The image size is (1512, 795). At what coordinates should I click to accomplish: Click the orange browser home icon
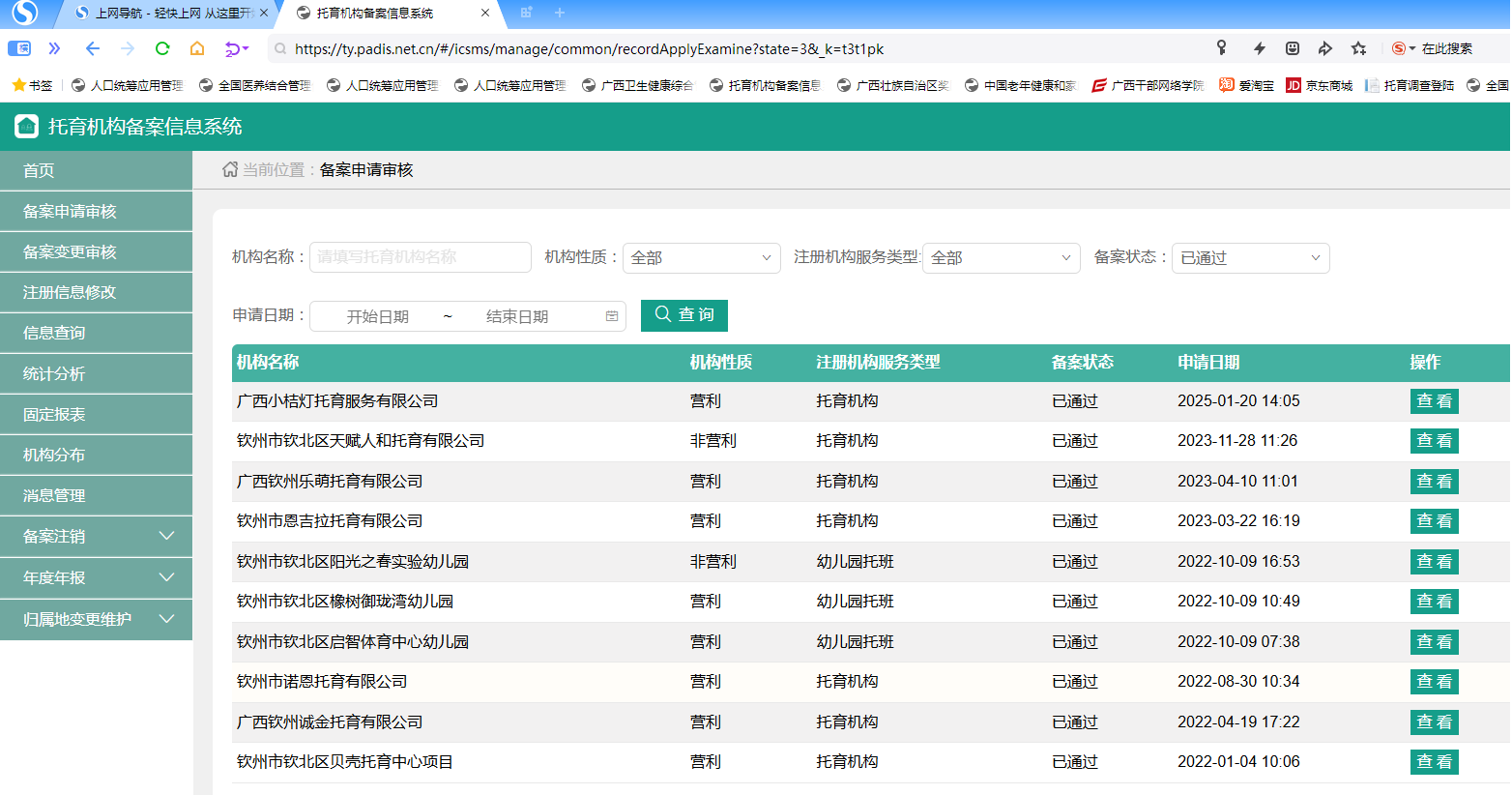coord(197,48)
